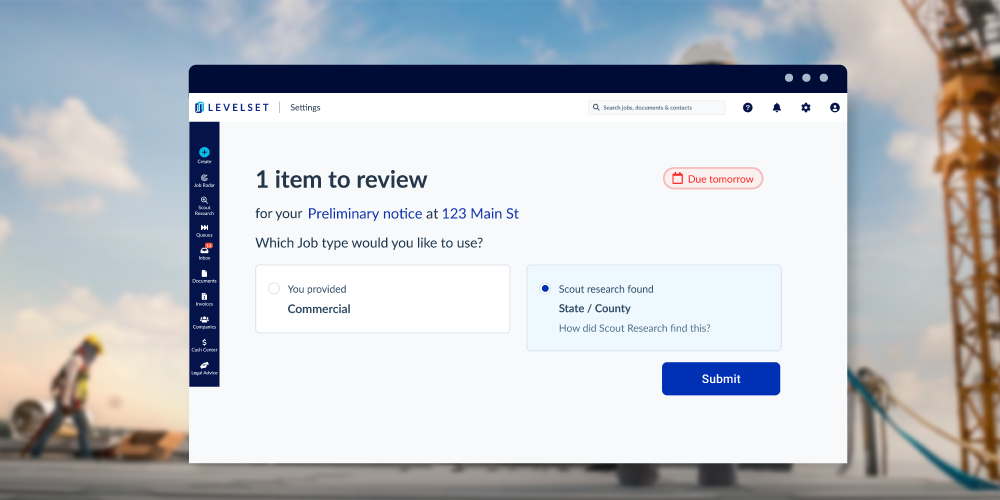Click the help question mark icon
The image size is (1000, 500).
point(748,108)
